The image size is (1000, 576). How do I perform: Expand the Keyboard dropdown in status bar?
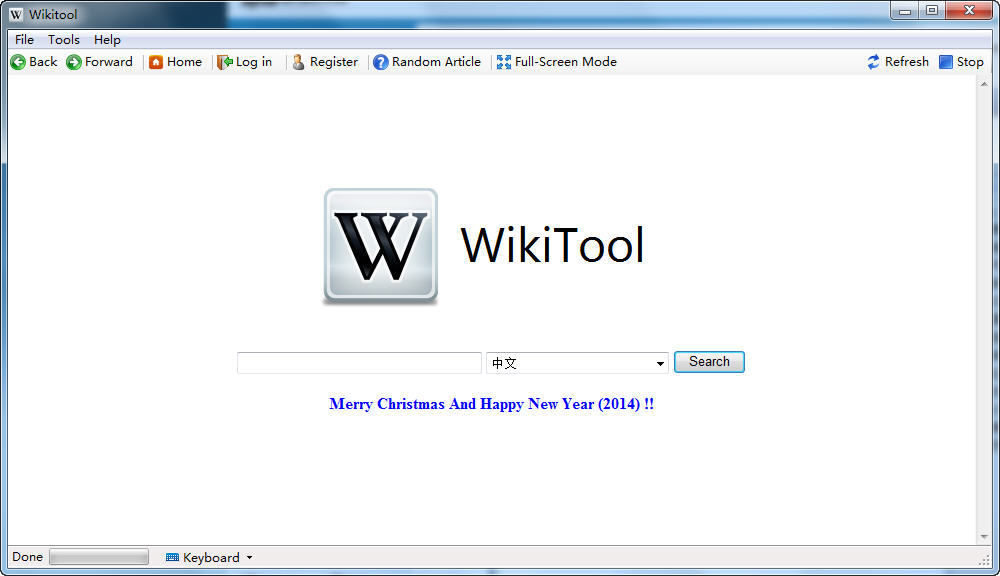click(x=247, y=557)
